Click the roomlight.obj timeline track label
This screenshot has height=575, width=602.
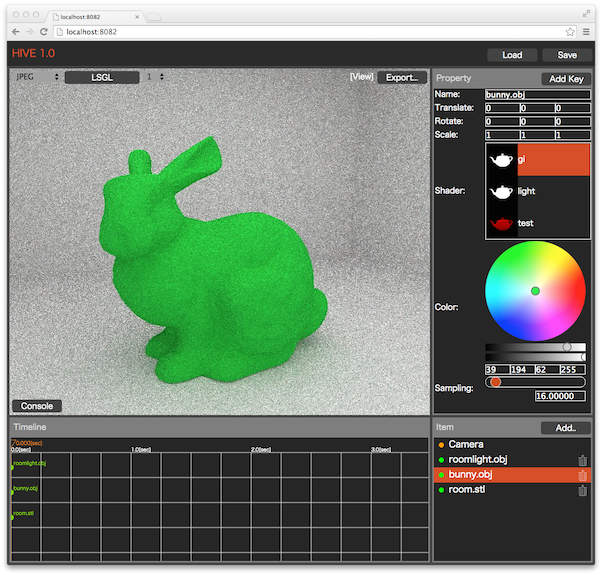click(30, 463)
